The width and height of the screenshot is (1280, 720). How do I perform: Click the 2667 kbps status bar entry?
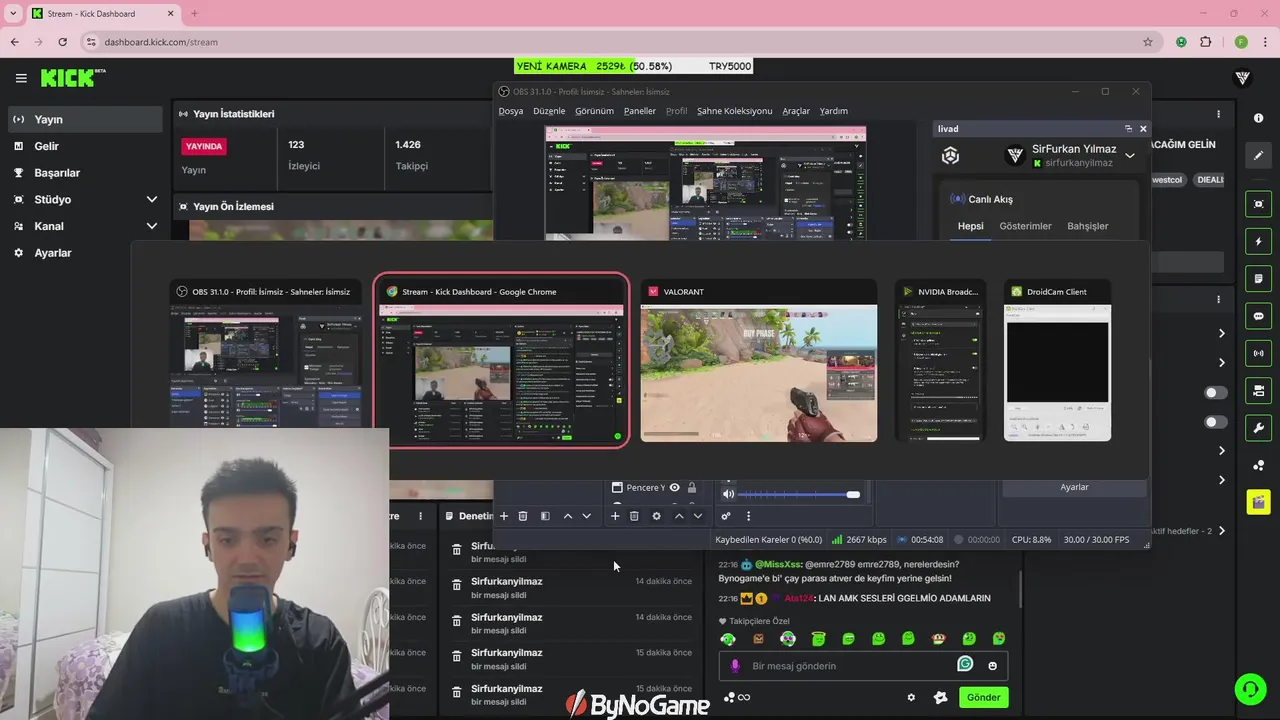coord(859,540)
